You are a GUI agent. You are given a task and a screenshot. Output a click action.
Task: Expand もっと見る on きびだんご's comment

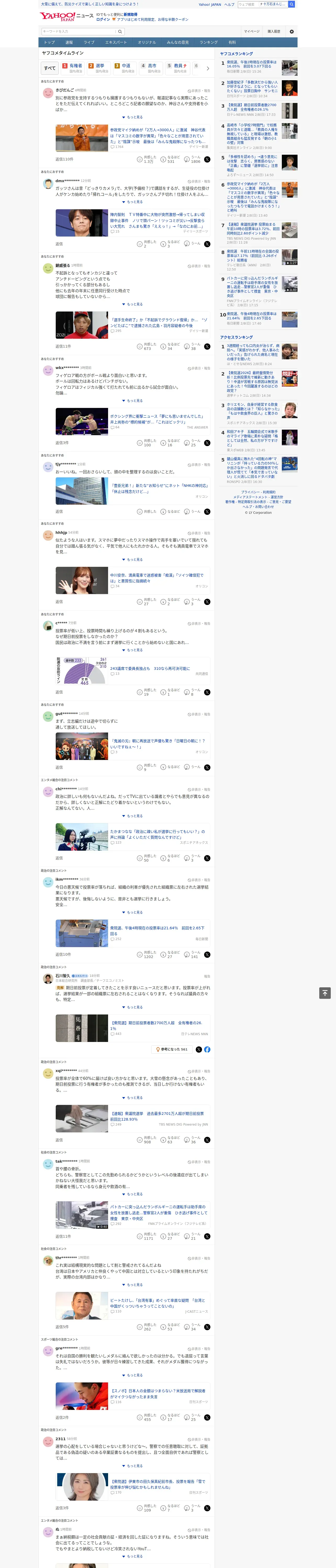pyautogui.click(x=132, y=118)
